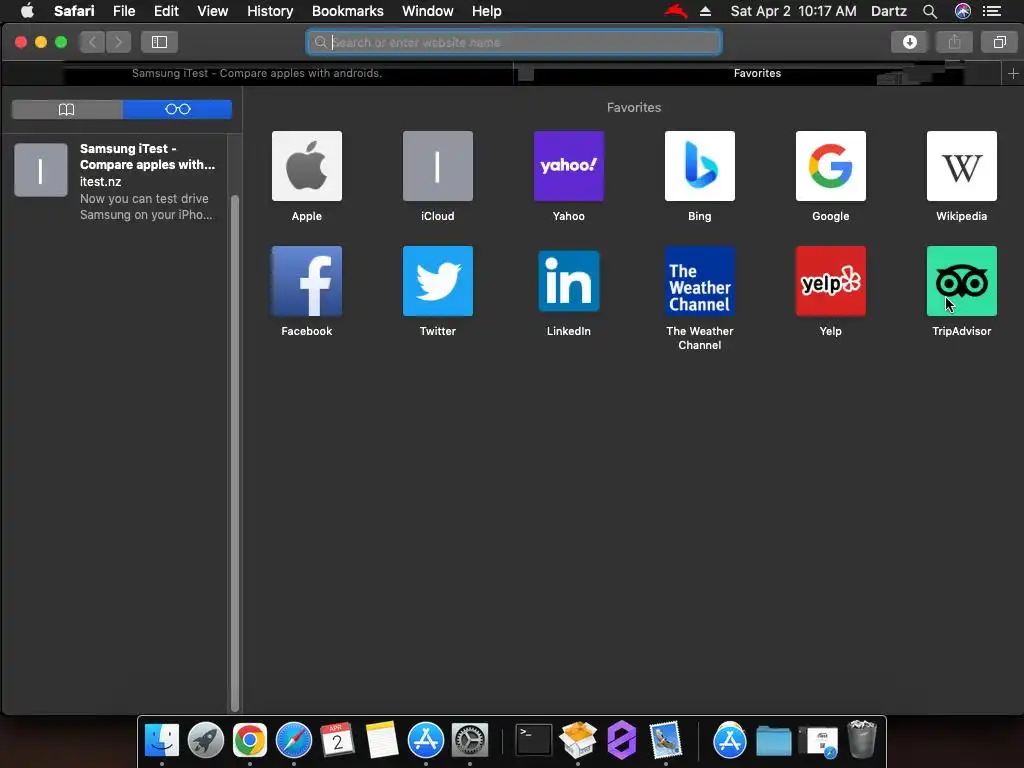Open Siri from the menu bar
The width and height of the screenshot is (1024, 768).
(962, 11)
